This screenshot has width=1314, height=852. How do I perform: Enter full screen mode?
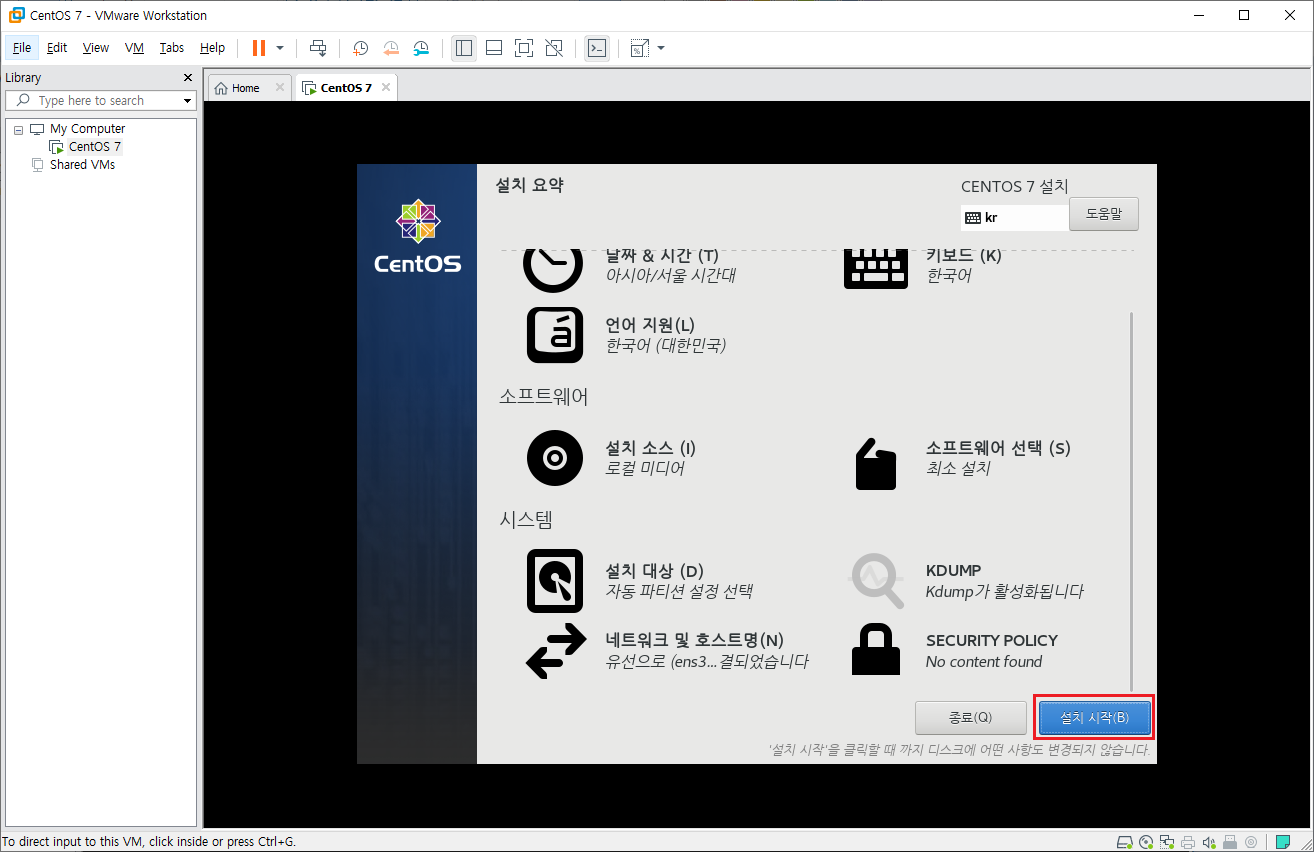pos(524,48)
